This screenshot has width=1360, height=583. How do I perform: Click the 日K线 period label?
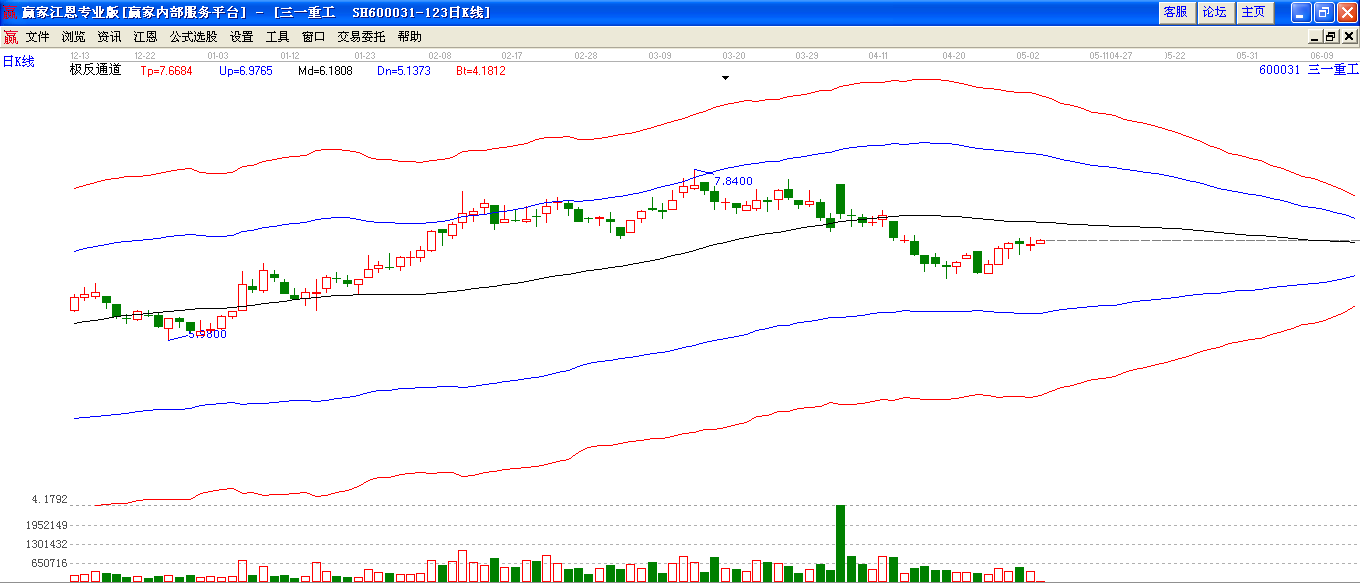point(18,62)
